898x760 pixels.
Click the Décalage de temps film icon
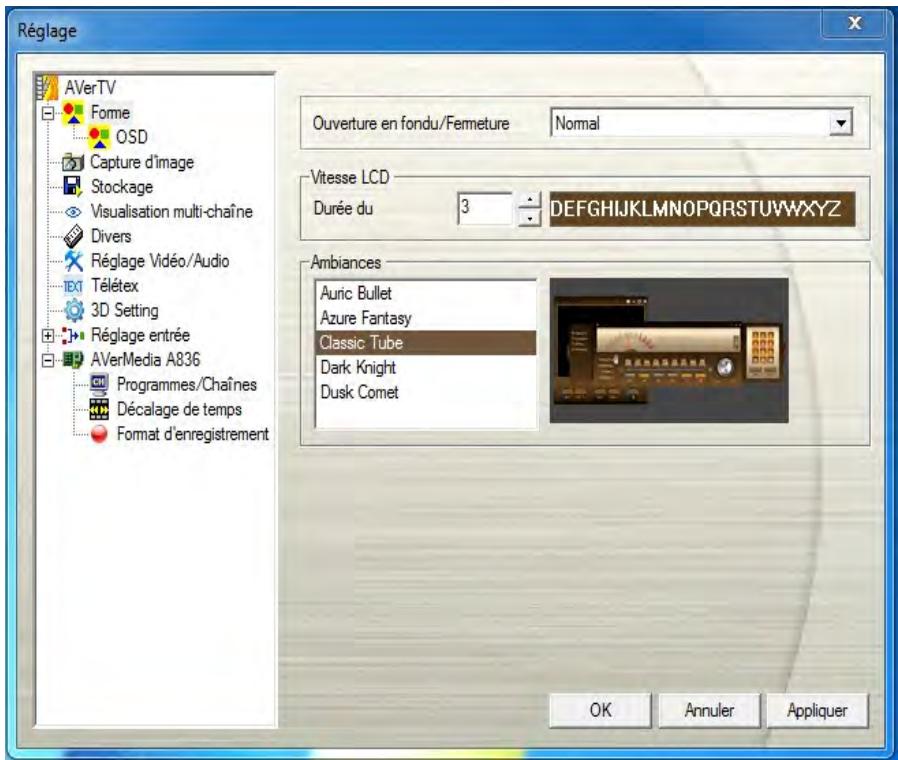pos(99,409)
